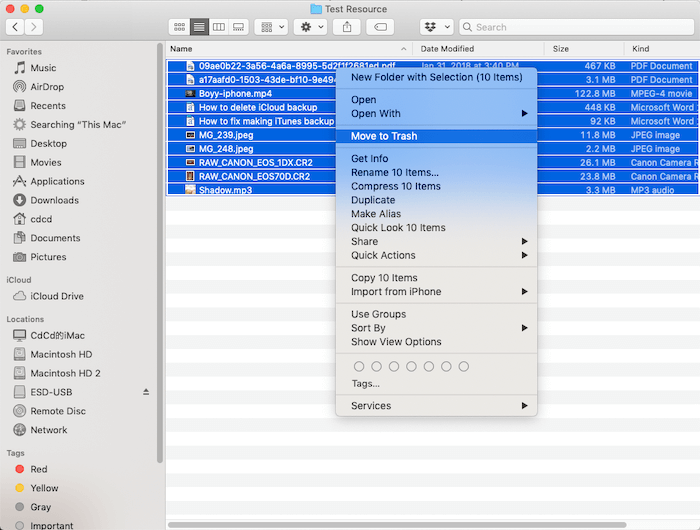Click the horizontal scrollbar at bottom
This screenshot has width=700, height=530.
397,525
